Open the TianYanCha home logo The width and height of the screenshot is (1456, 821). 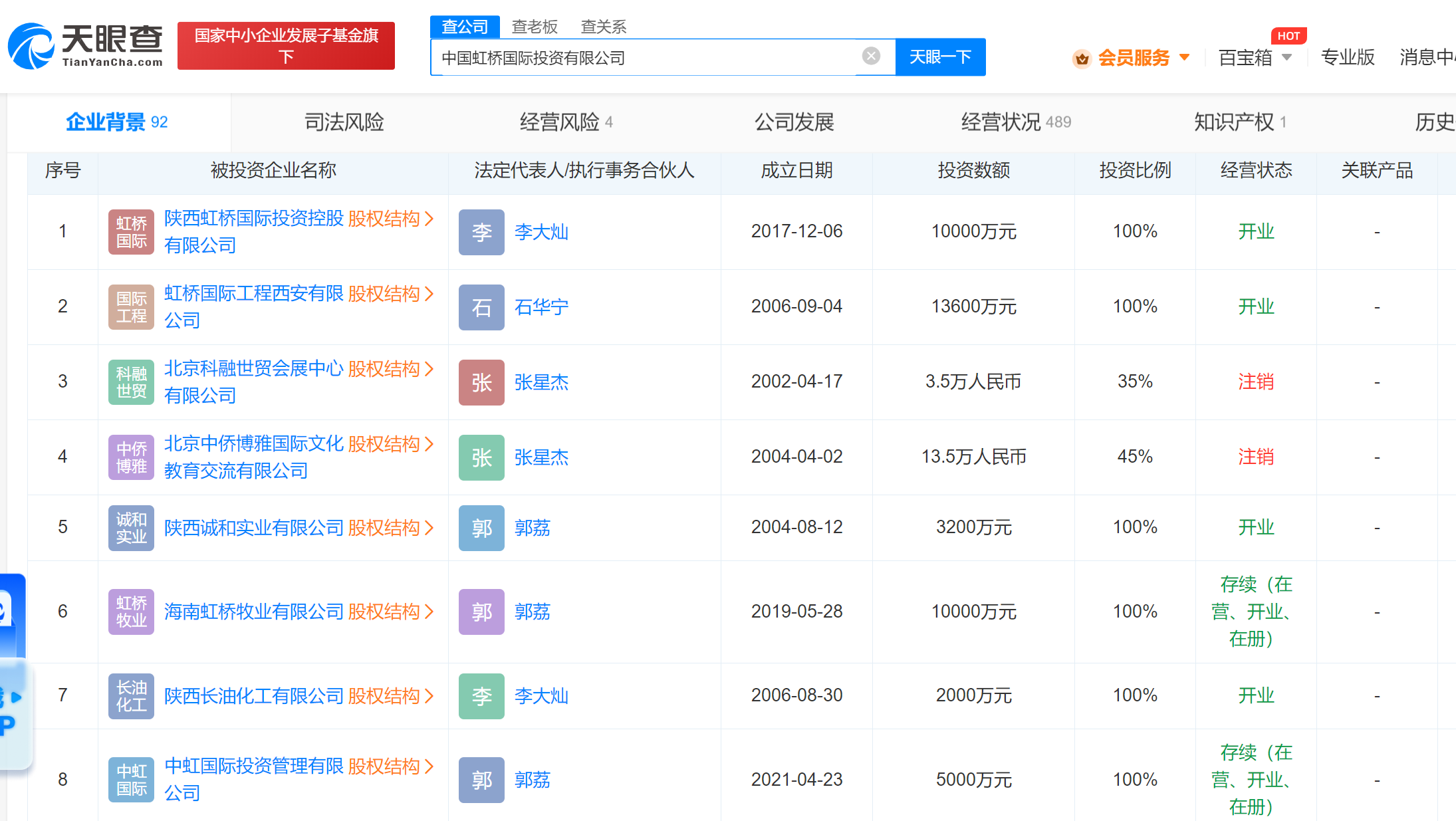pyautogui.click(x=86, y=46)
